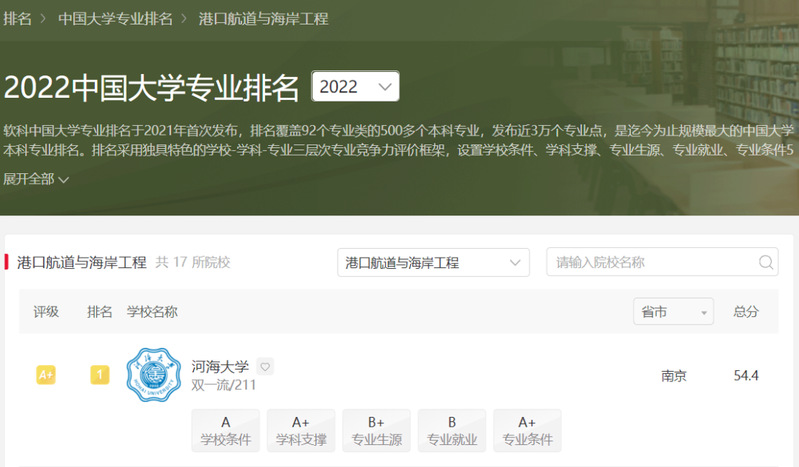799x467 pixels.
Task: Select the 专业生源 indicator button
Action: pos(376,431)
